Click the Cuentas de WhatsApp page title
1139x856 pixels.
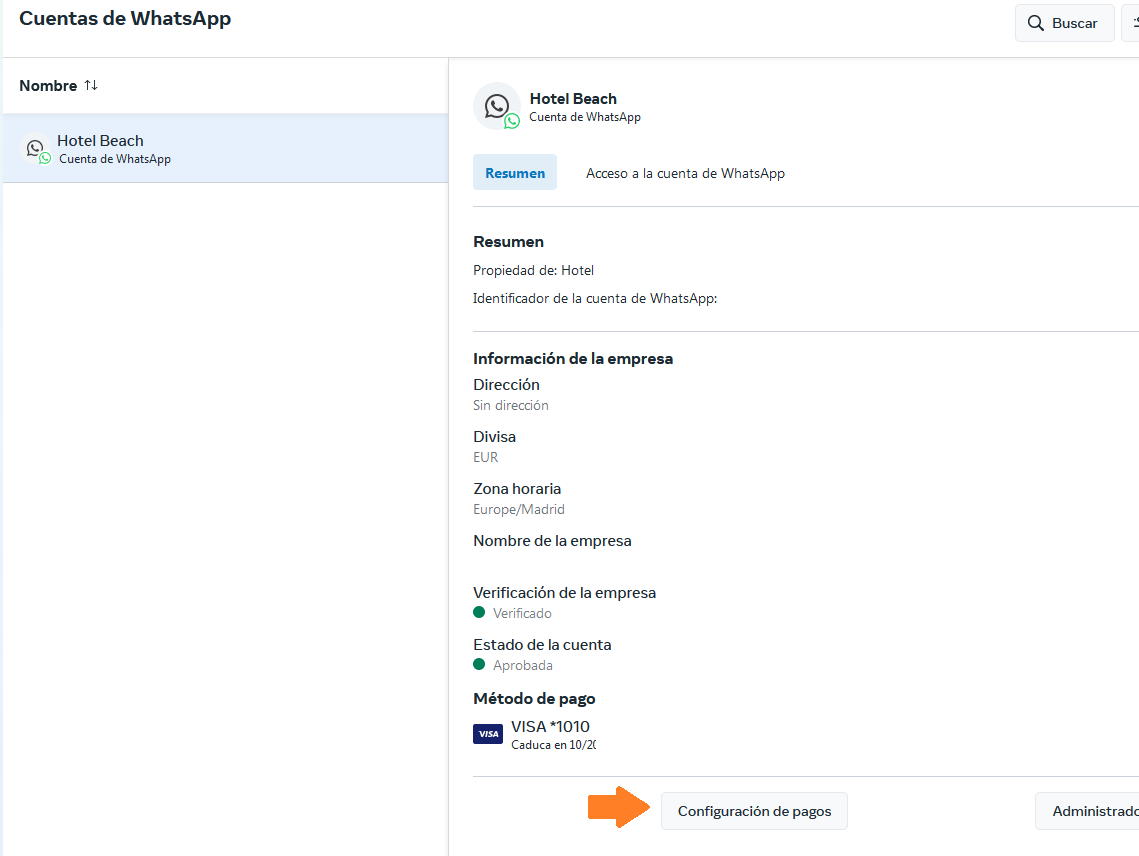(125, 19)
